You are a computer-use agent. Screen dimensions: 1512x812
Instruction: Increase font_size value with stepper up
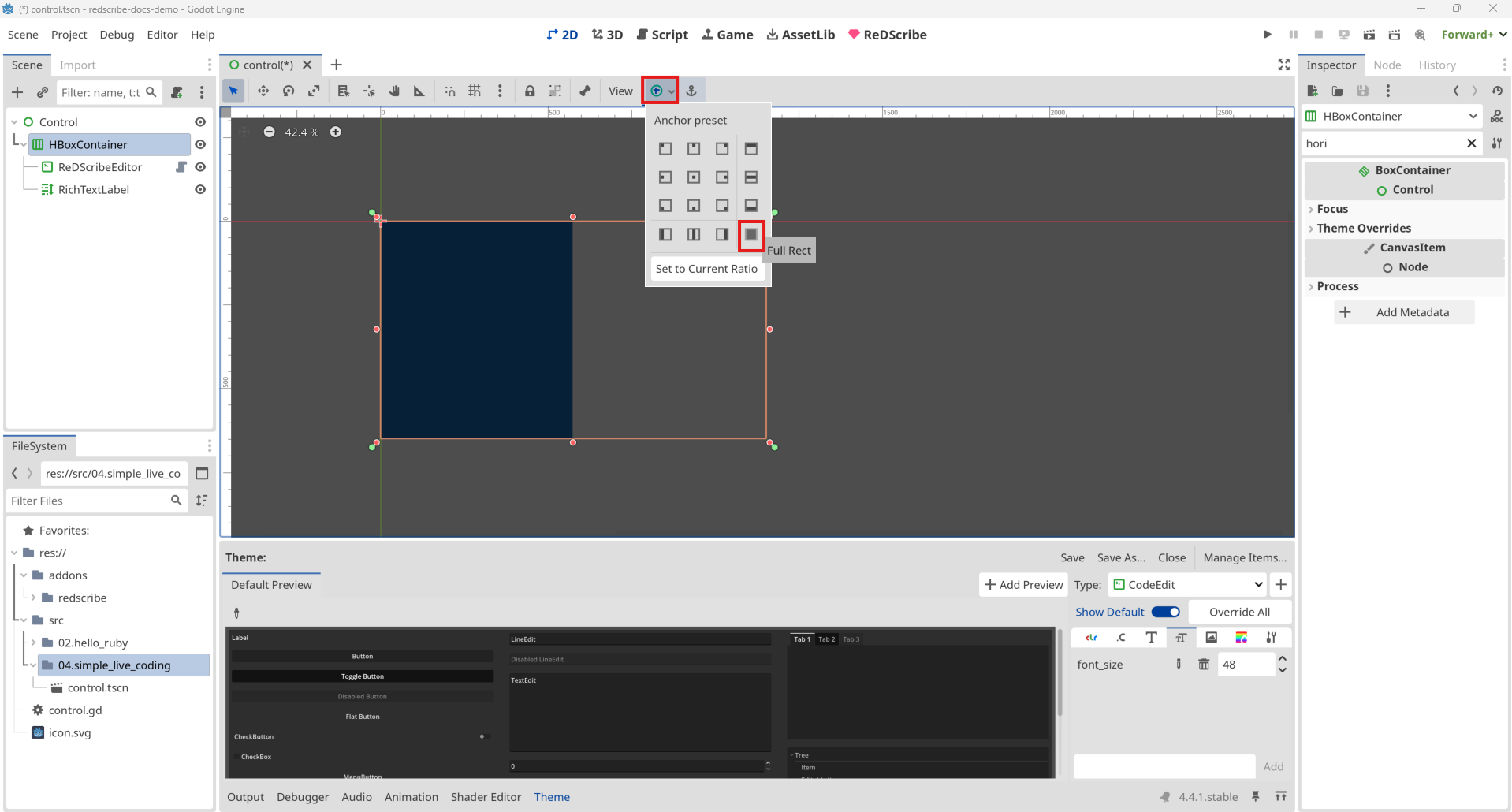point(1283,659)
